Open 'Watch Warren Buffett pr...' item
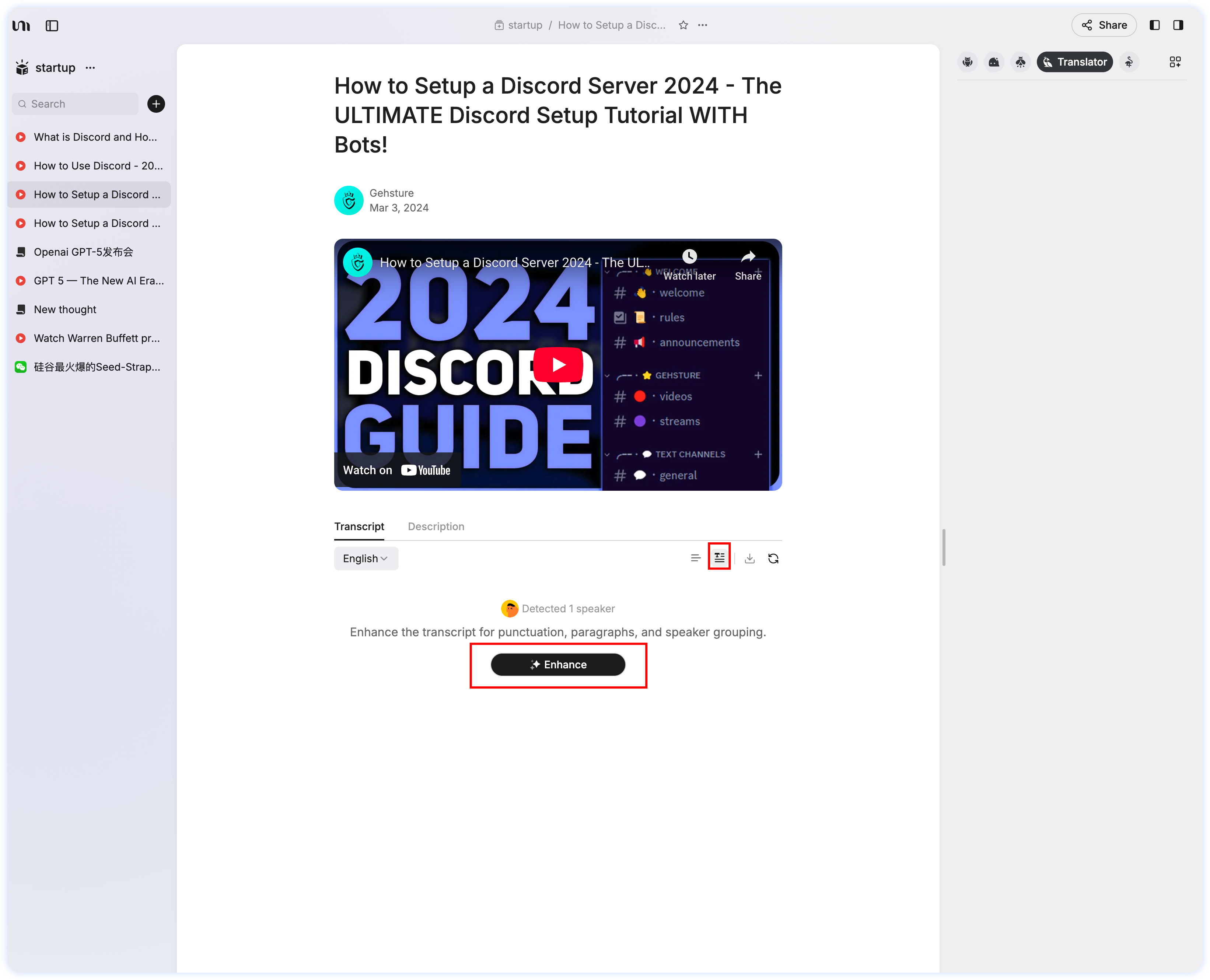 click(89, 339)
